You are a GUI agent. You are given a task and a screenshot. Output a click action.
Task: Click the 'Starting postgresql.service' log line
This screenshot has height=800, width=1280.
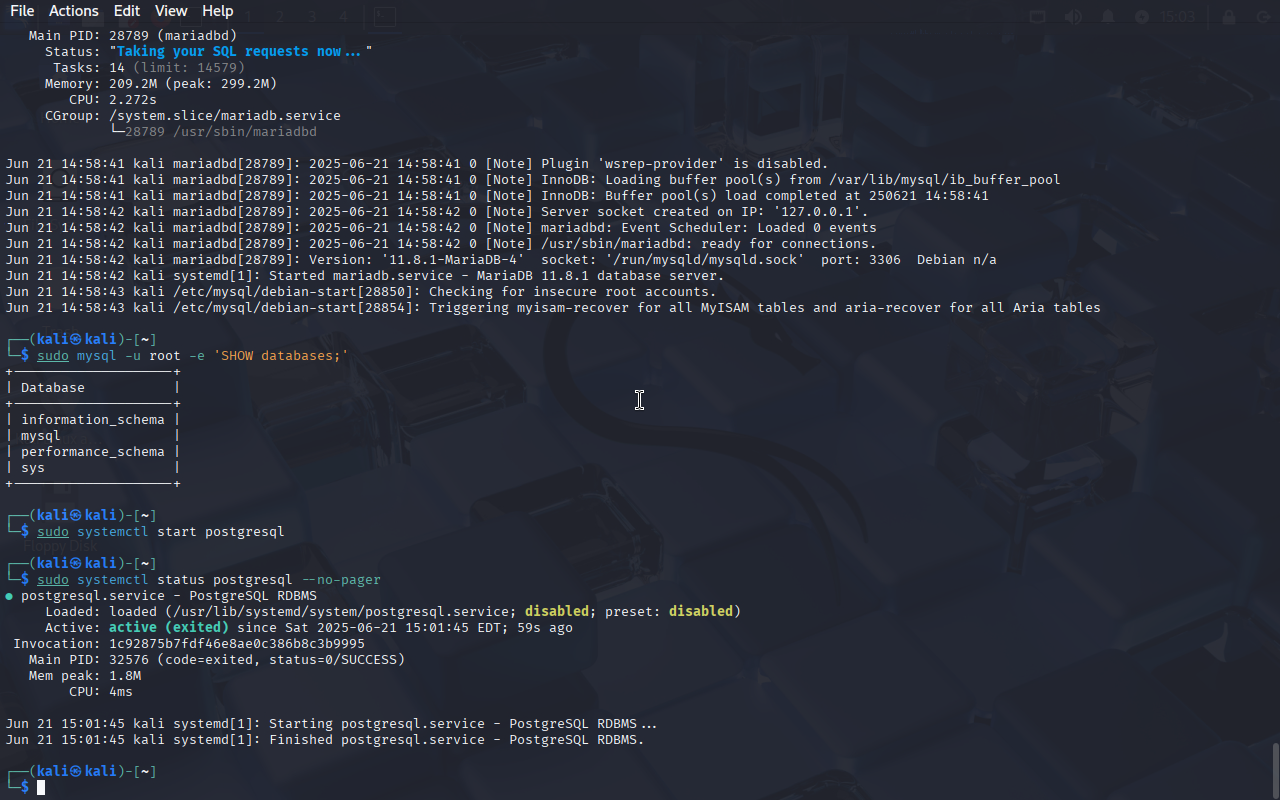331,724
